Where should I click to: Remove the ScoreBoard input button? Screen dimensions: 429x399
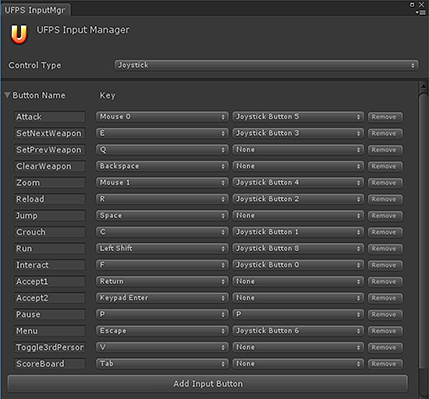(x=385, y=364)
